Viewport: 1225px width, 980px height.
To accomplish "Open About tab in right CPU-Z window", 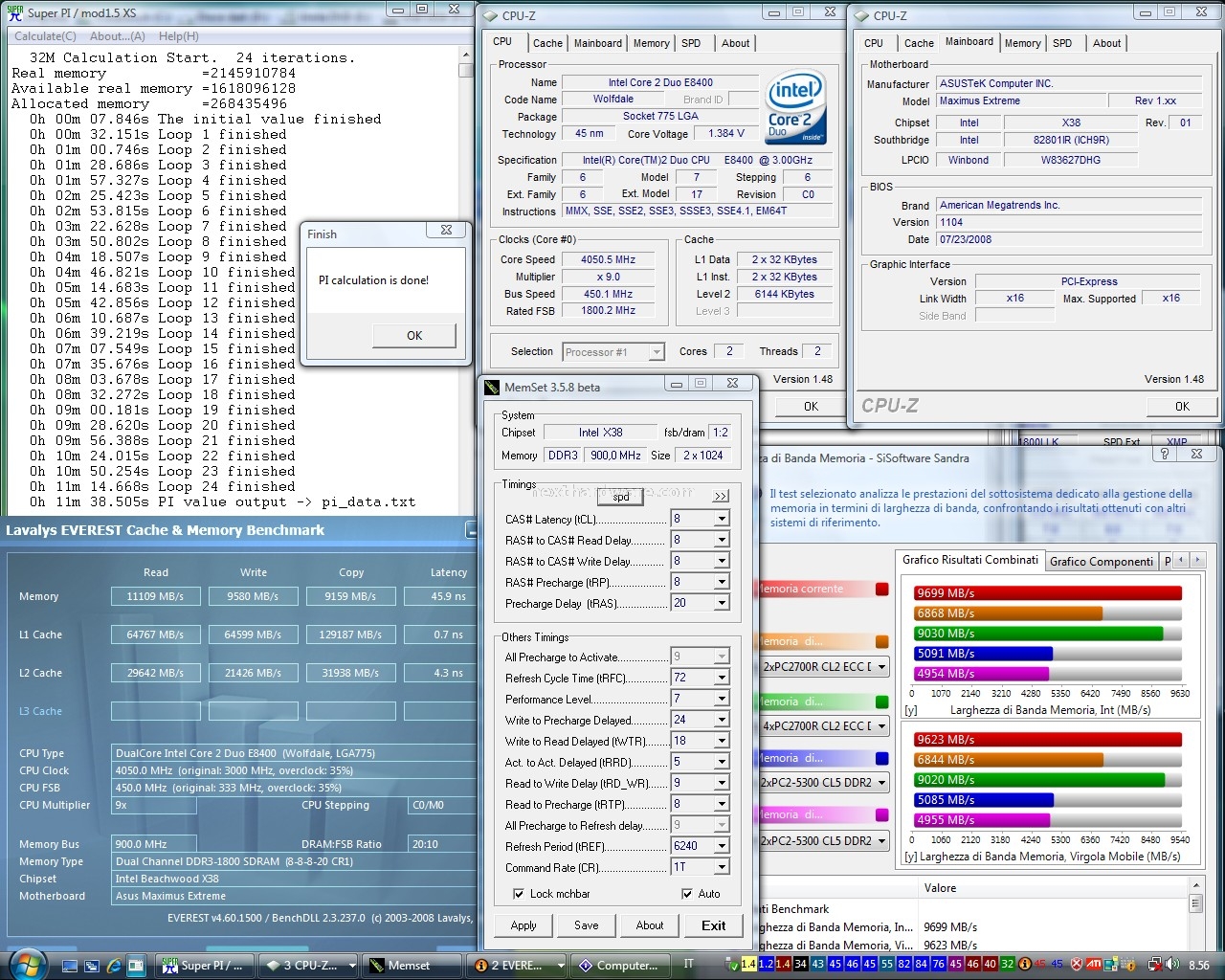I will [1106, 43].
